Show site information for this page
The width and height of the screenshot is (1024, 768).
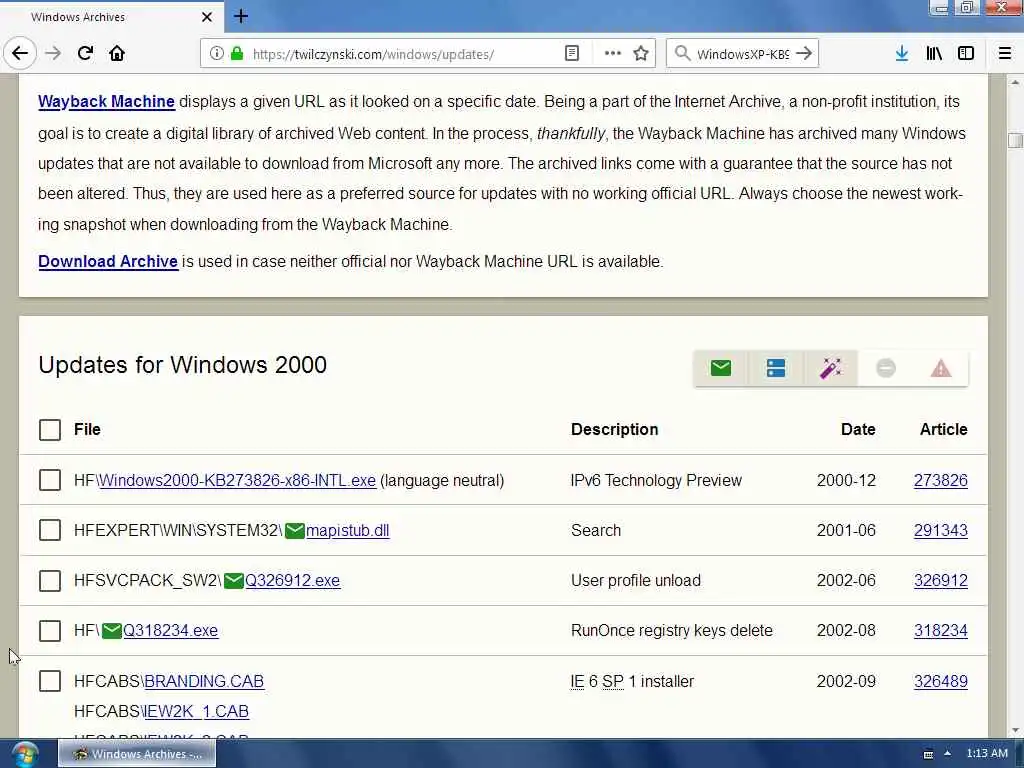tap(216, 54)
